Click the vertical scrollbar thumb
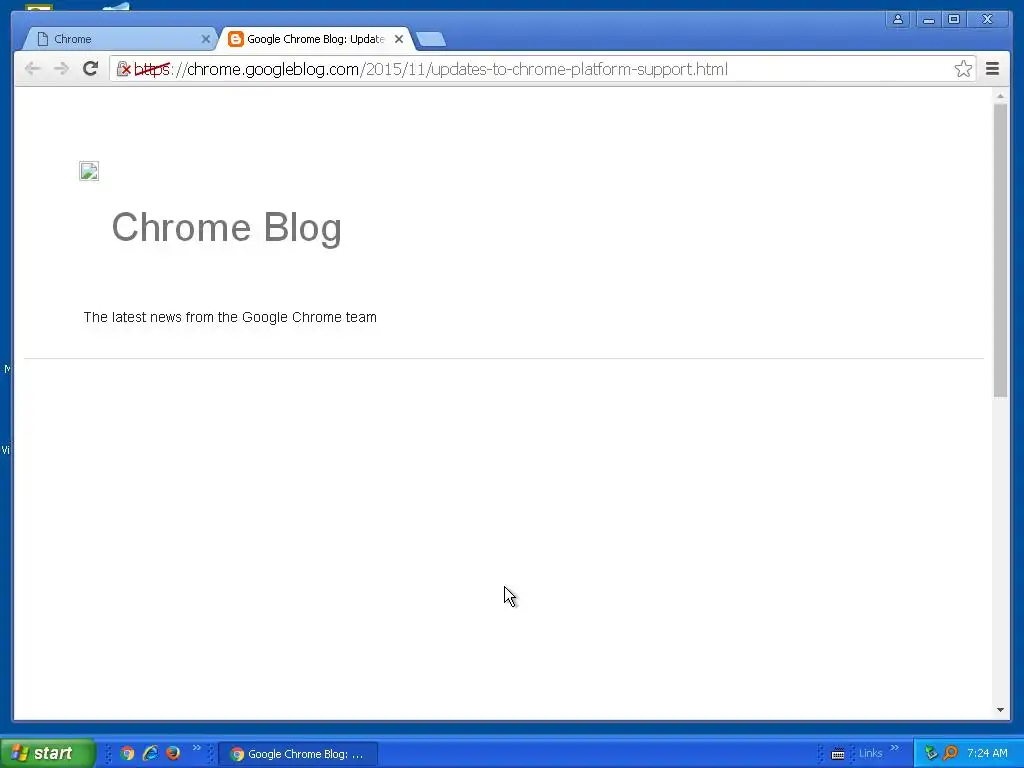 click(x=1000, y=249)
